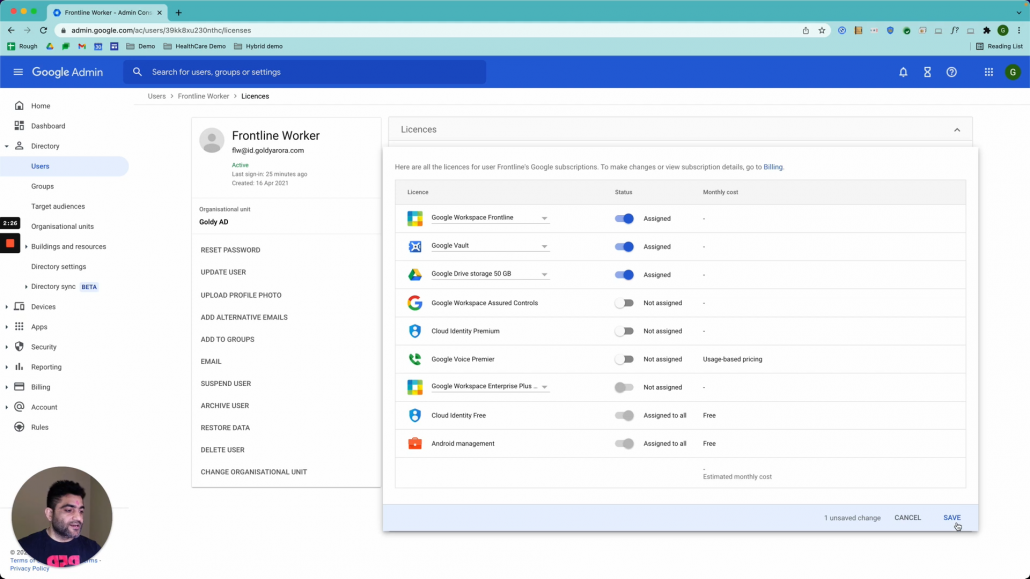Open the HealthCare Demo bookmark folder

194,47
